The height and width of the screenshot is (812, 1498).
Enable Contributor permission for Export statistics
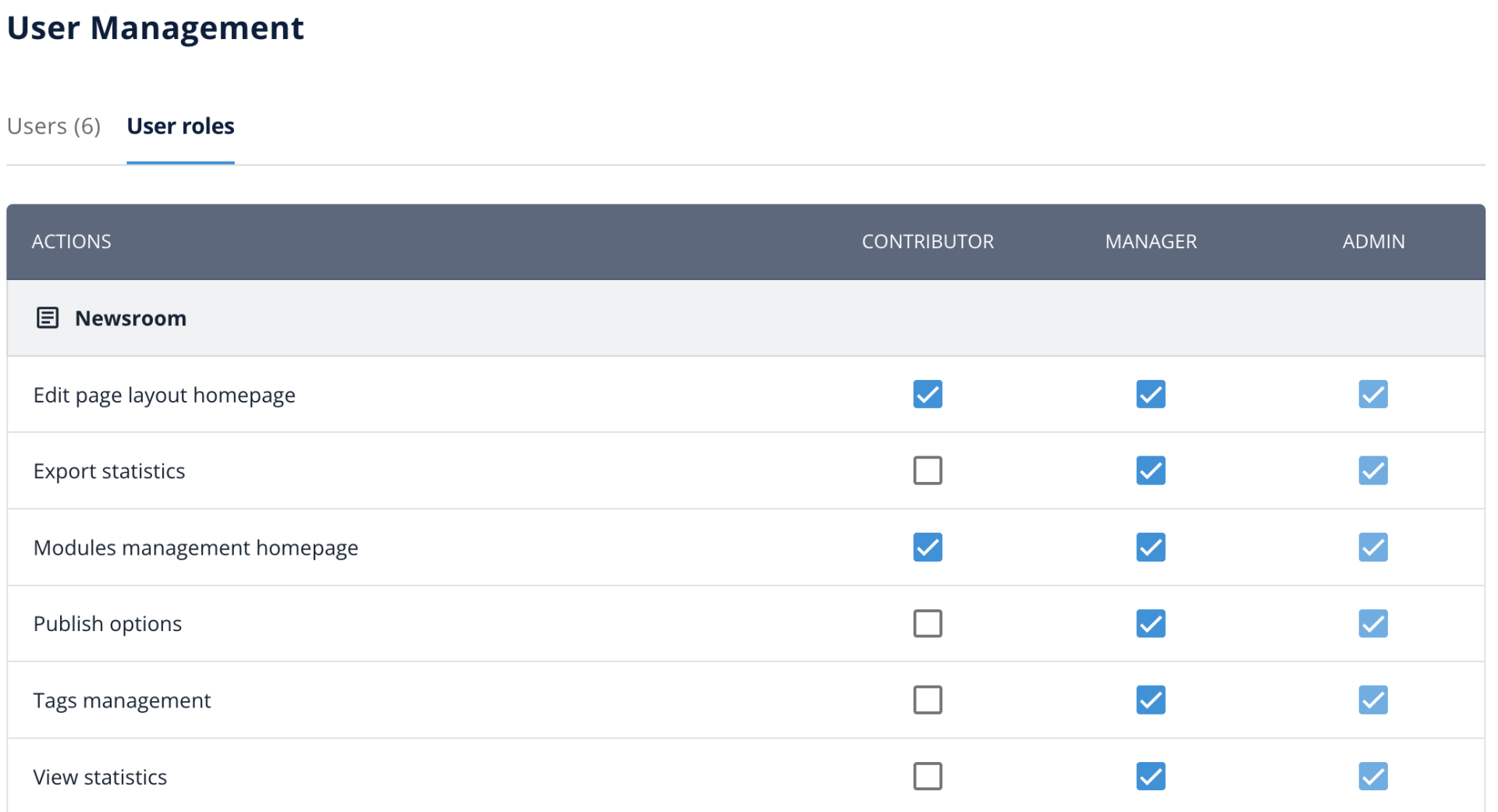[927, 470]
